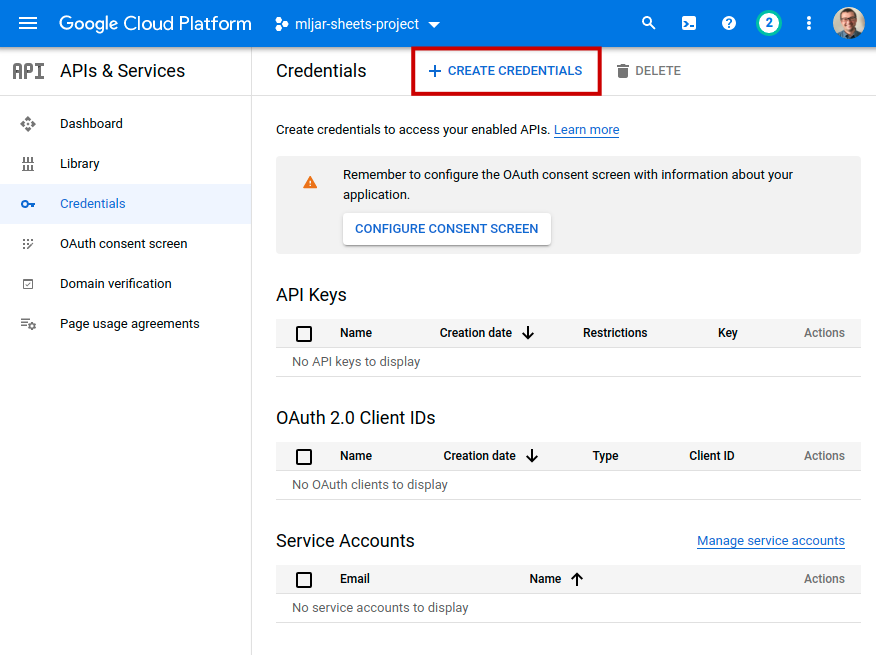The width and height of the screenshot is (876, 655).
Task: Open the three-dot settings menu
Action: pyautogui.click(x=809, y=23)
